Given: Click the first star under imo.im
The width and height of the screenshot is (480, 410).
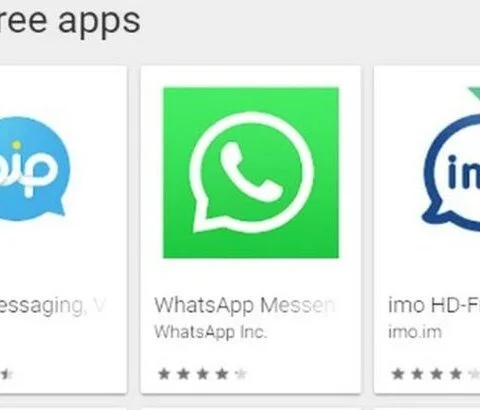Looking at the screenshot, I should pyautogui.click(x=398, y=374).
